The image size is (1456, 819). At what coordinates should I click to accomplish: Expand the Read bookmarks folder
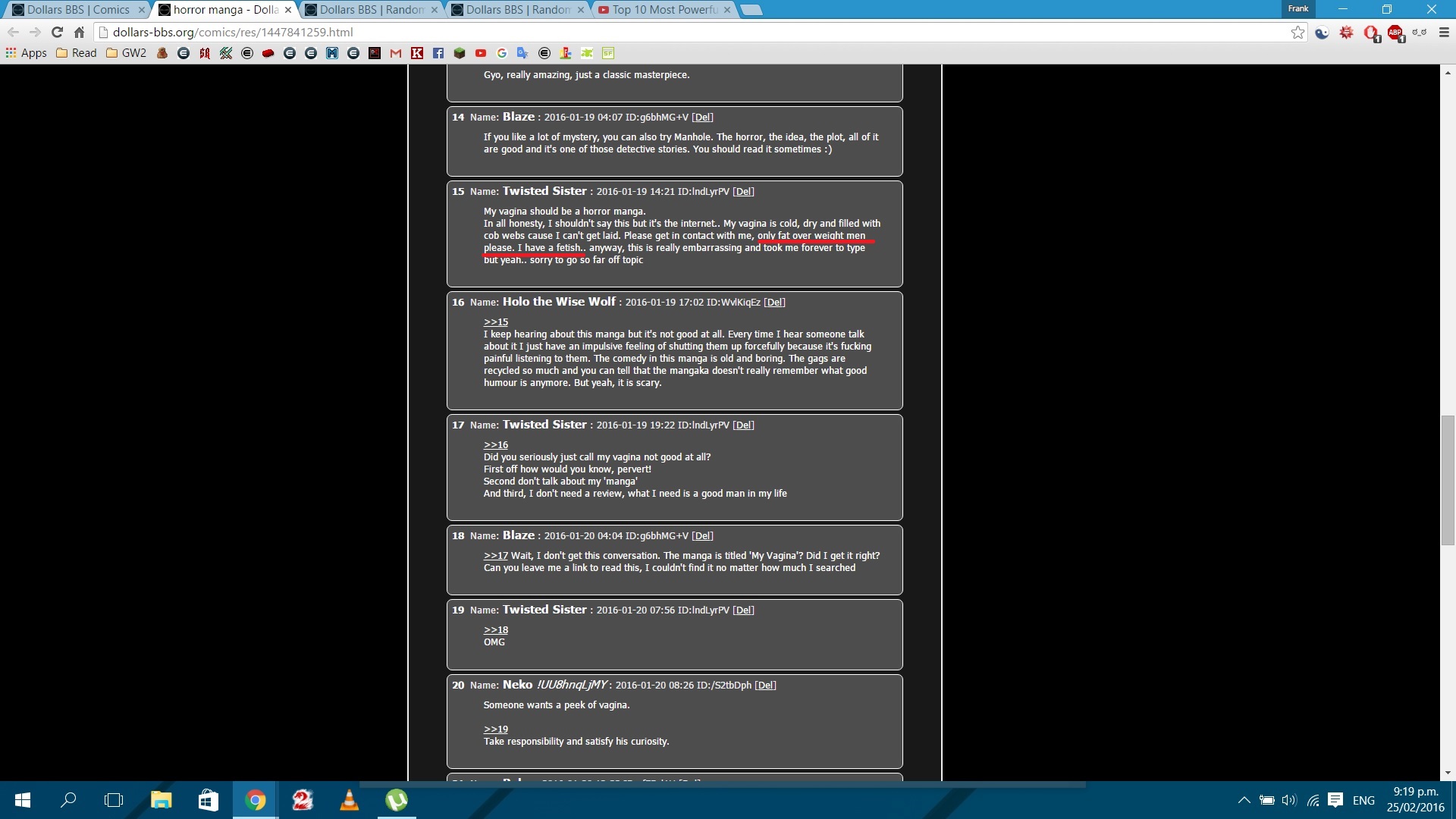pyautogui.click(x=77, y=53)
